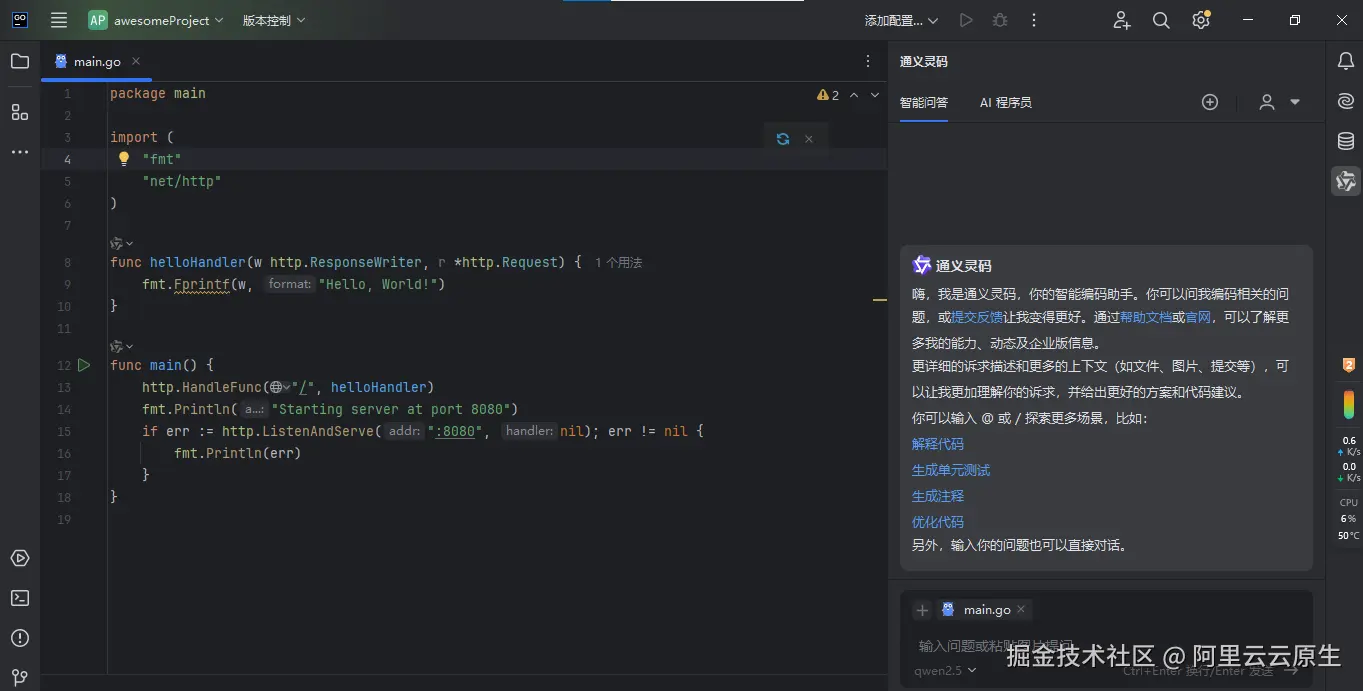Open the Notifications bell
The width and height of the screenshot is (1363, 691).
click(1346, 61)
